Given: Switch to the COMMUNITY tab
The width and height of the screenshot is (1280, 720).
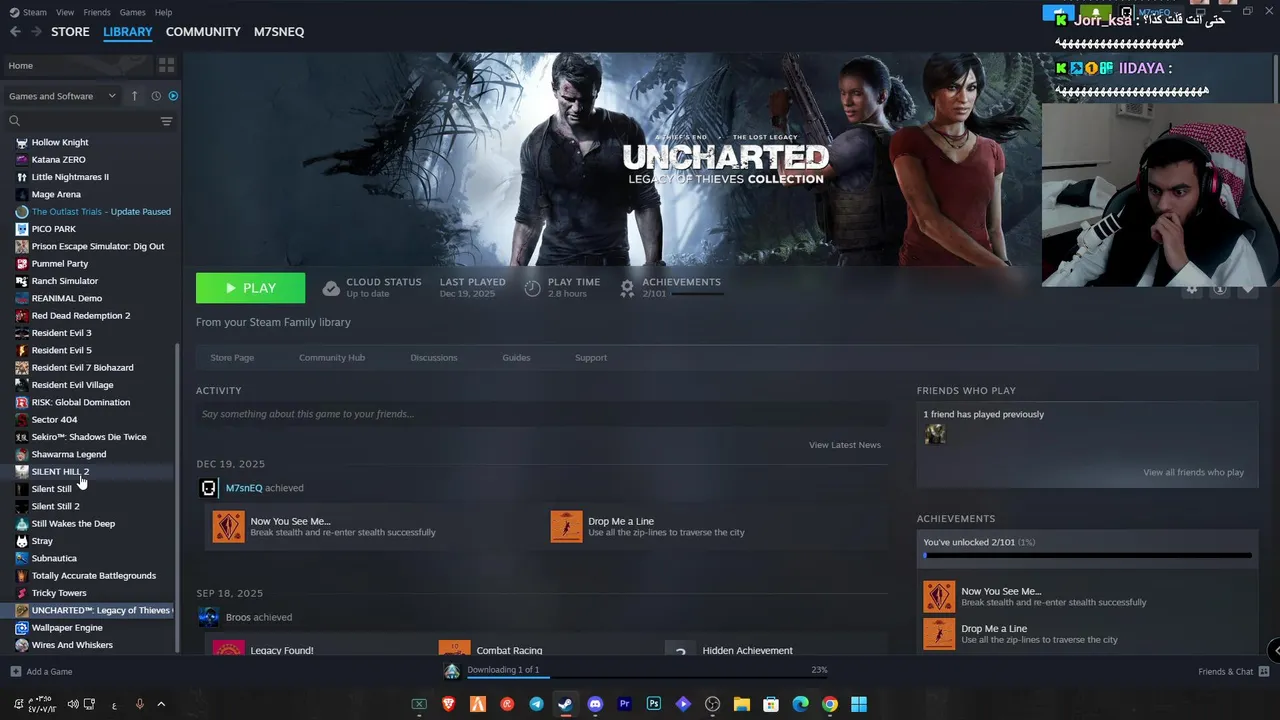Looking at the screenshot, I should pyautogui.click(x=203, y=32).
